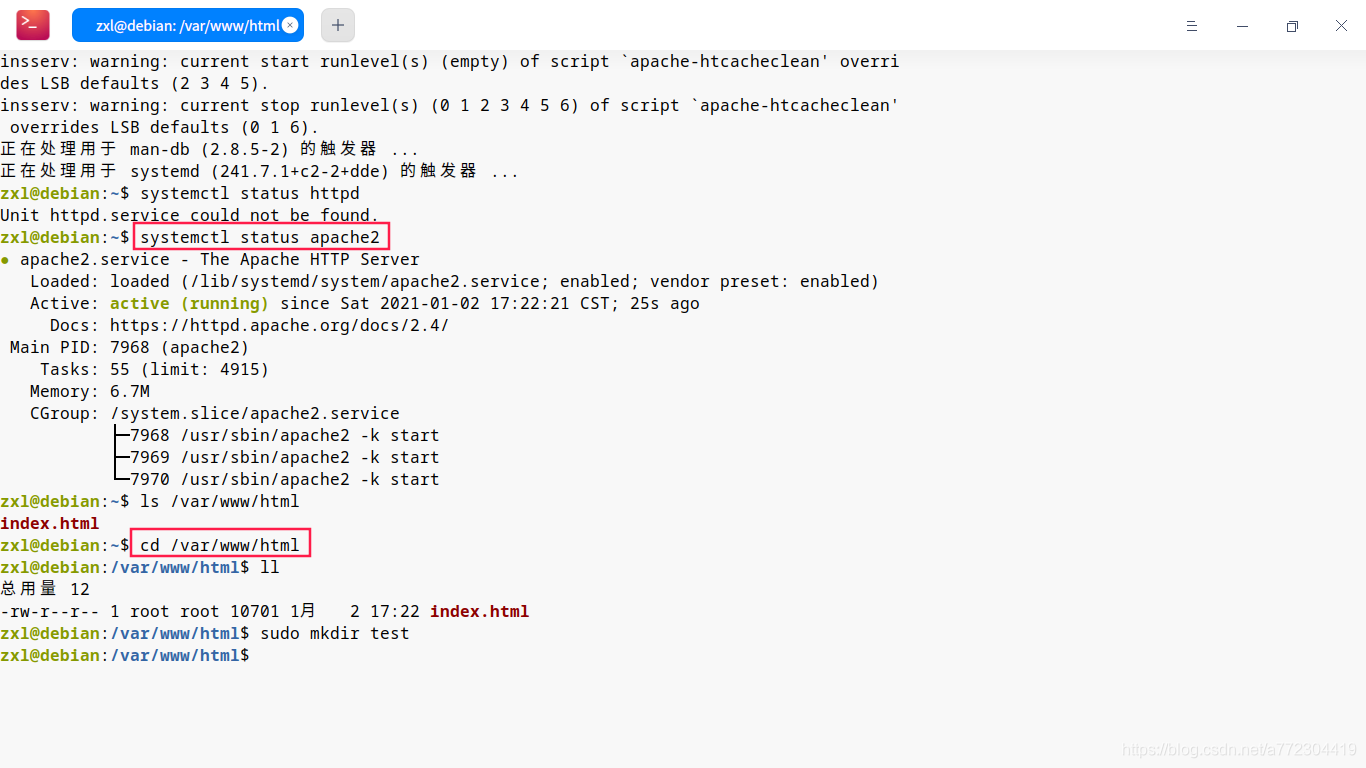The height and width of the screenshot is (768, 1366).
Task: Open a new terminal tab with the plus button
Action: click(x=337, y=25)
